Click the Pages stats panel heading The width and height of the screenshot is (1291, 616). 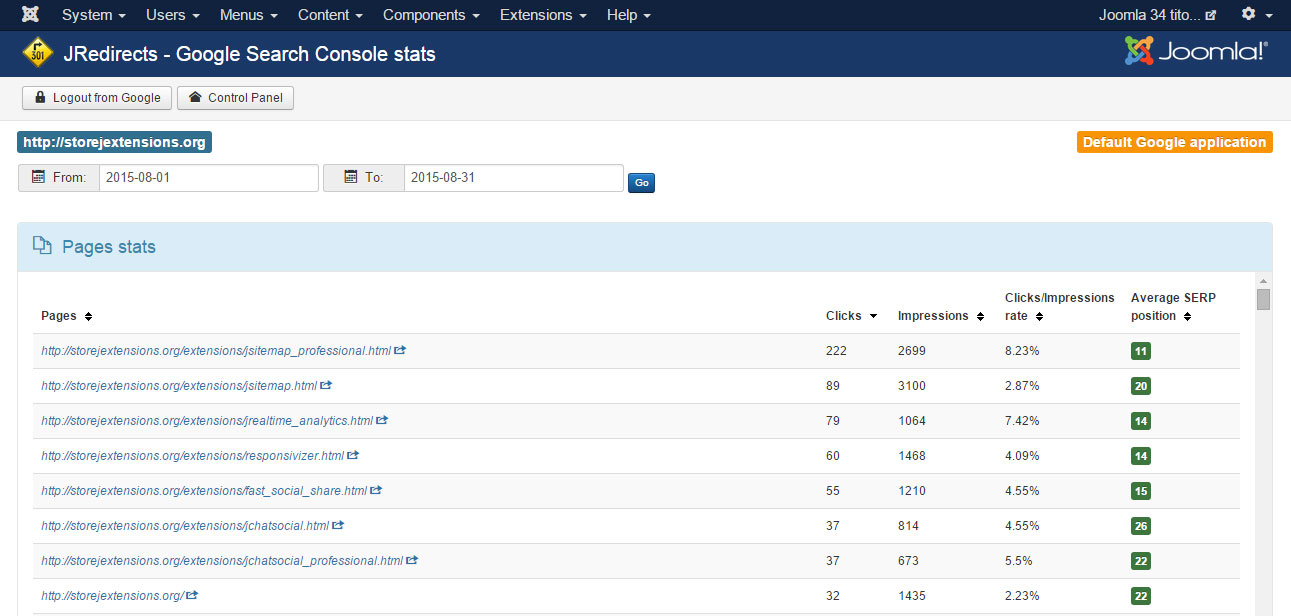(x=109, y=247)
